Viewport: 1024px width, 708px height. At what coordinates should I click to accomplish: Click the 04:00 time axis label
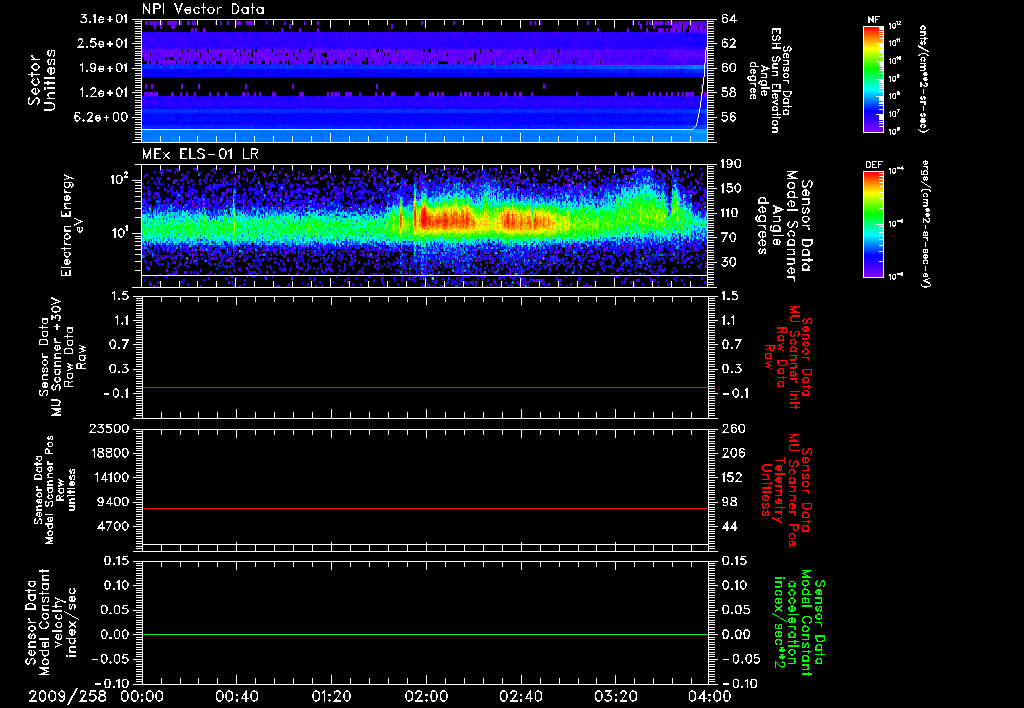(x=710, y=696)
